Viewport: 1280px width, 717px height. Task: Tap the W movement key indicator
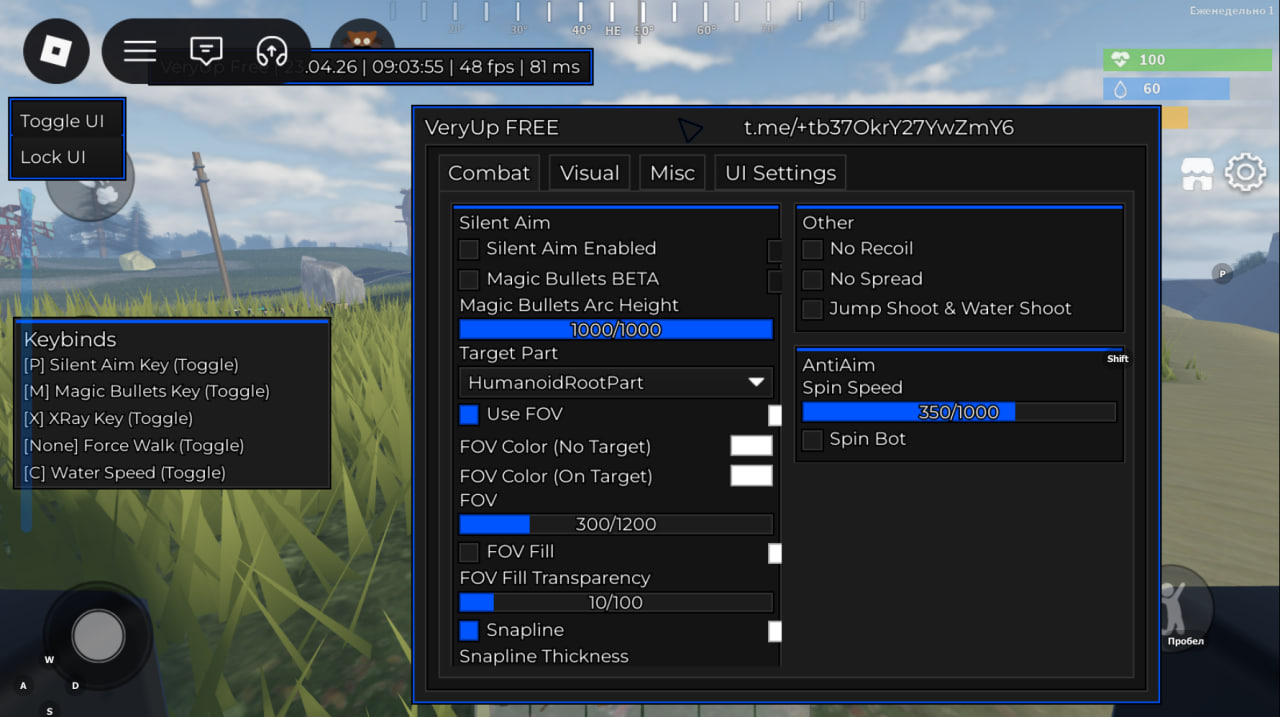pyautogui.click(x=49, y=659)
